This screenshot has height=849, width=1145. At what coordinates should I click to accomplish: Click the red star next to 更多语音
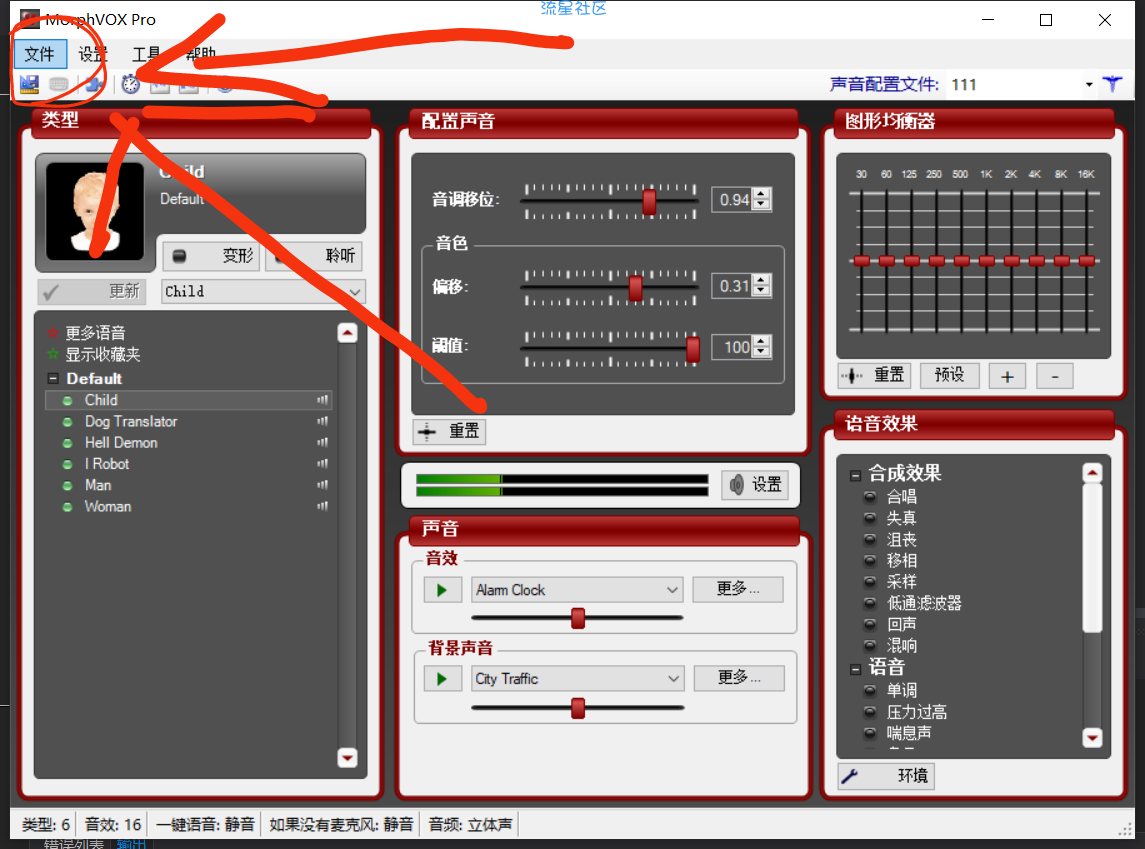click(53, 333)
